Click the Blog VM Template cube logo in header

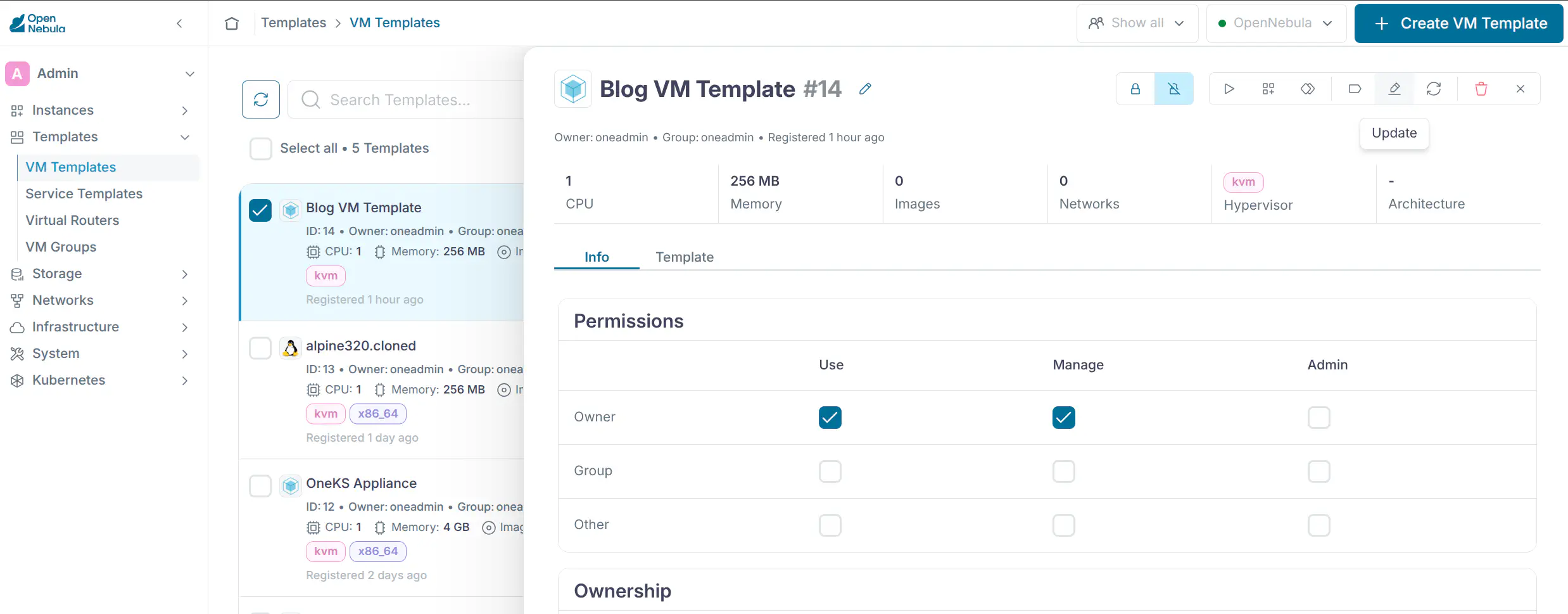[x=573, y=89]
